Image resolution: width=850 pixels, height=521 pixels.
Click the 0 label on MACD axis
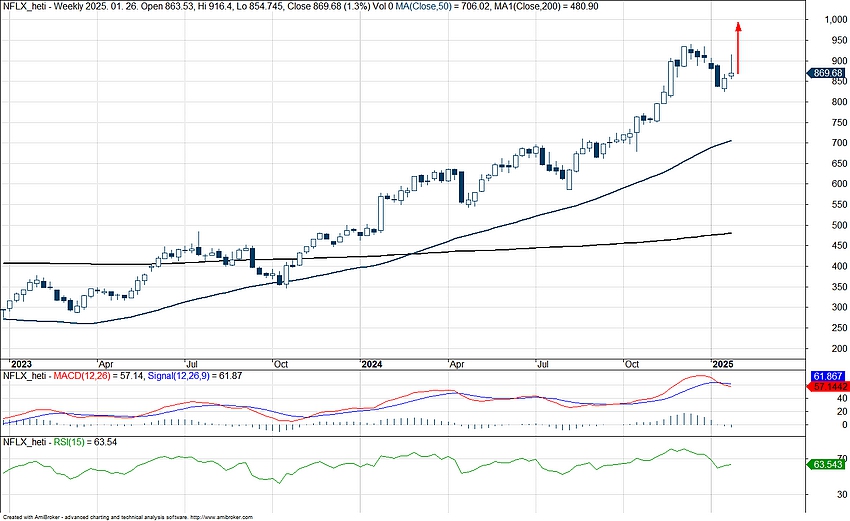pyautogui.click(x=845, y=425)
